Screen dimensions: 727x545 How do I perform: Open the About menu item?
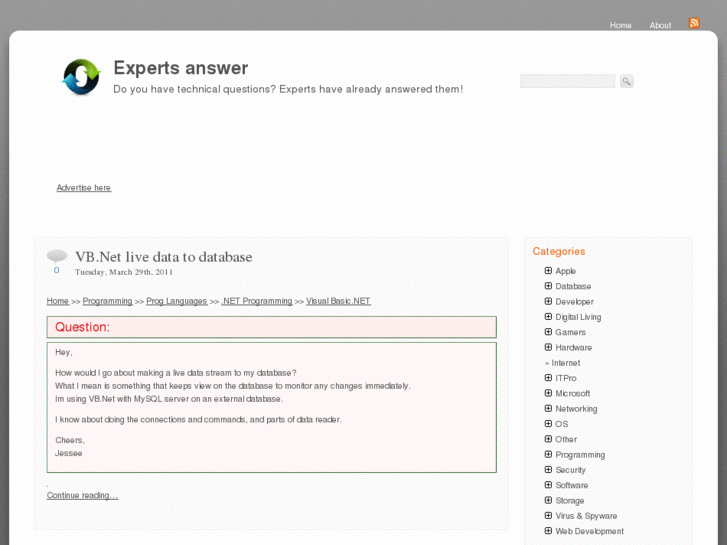(x=660, y=25)
